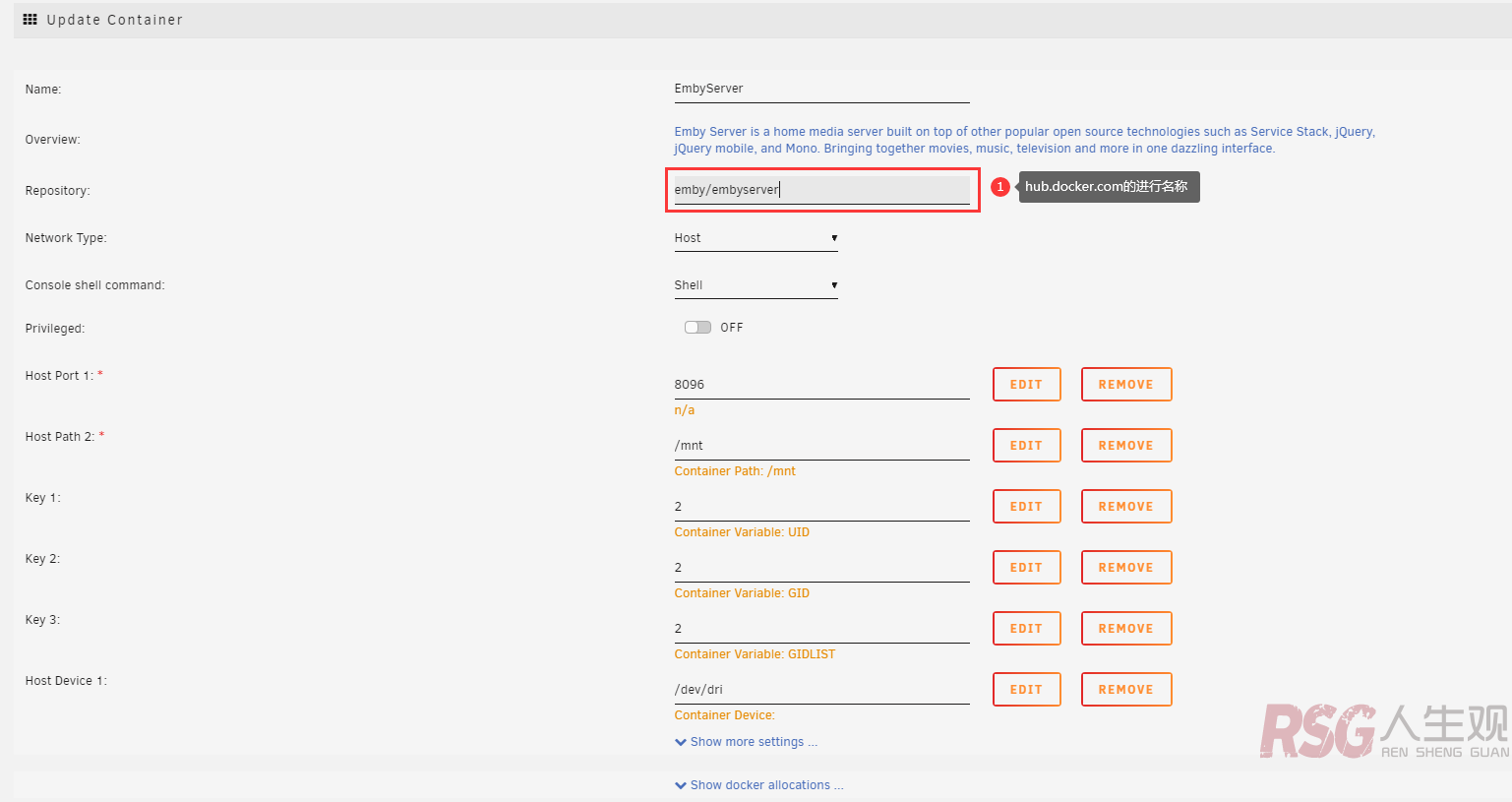Remove the Key 1 UID variable
The image size is (1512, 802).
pyautogui.click(x=1126, y=507)
